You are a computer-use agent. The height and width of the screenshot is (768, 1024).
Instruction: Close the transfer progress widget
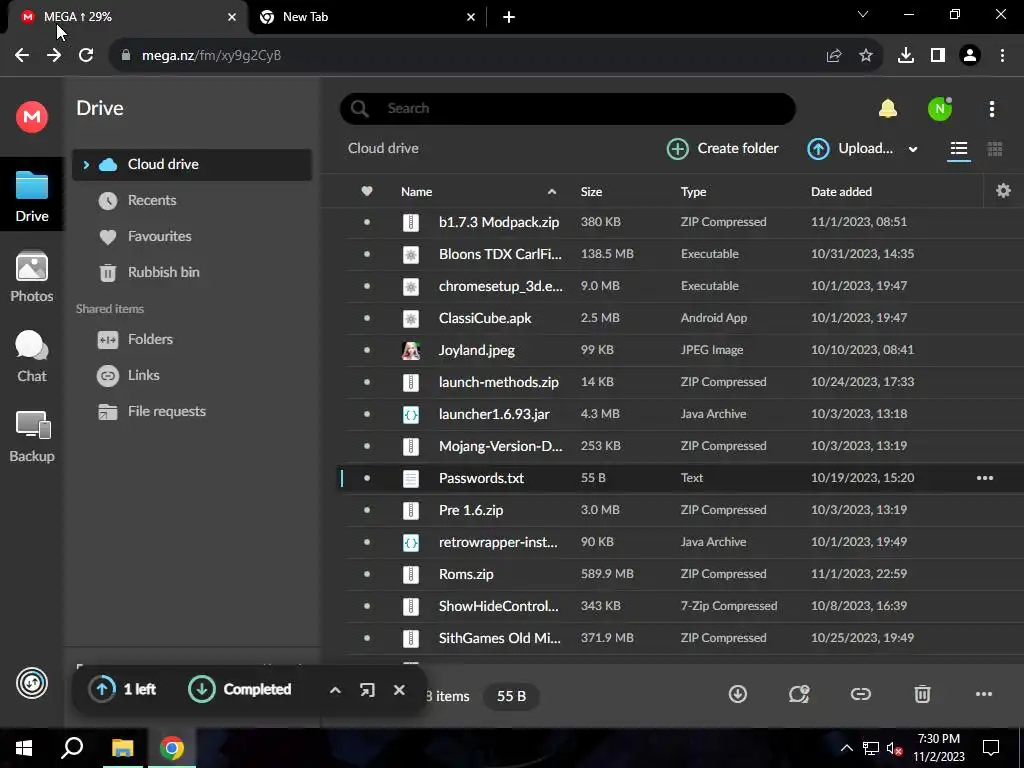(x=399, y=690)
